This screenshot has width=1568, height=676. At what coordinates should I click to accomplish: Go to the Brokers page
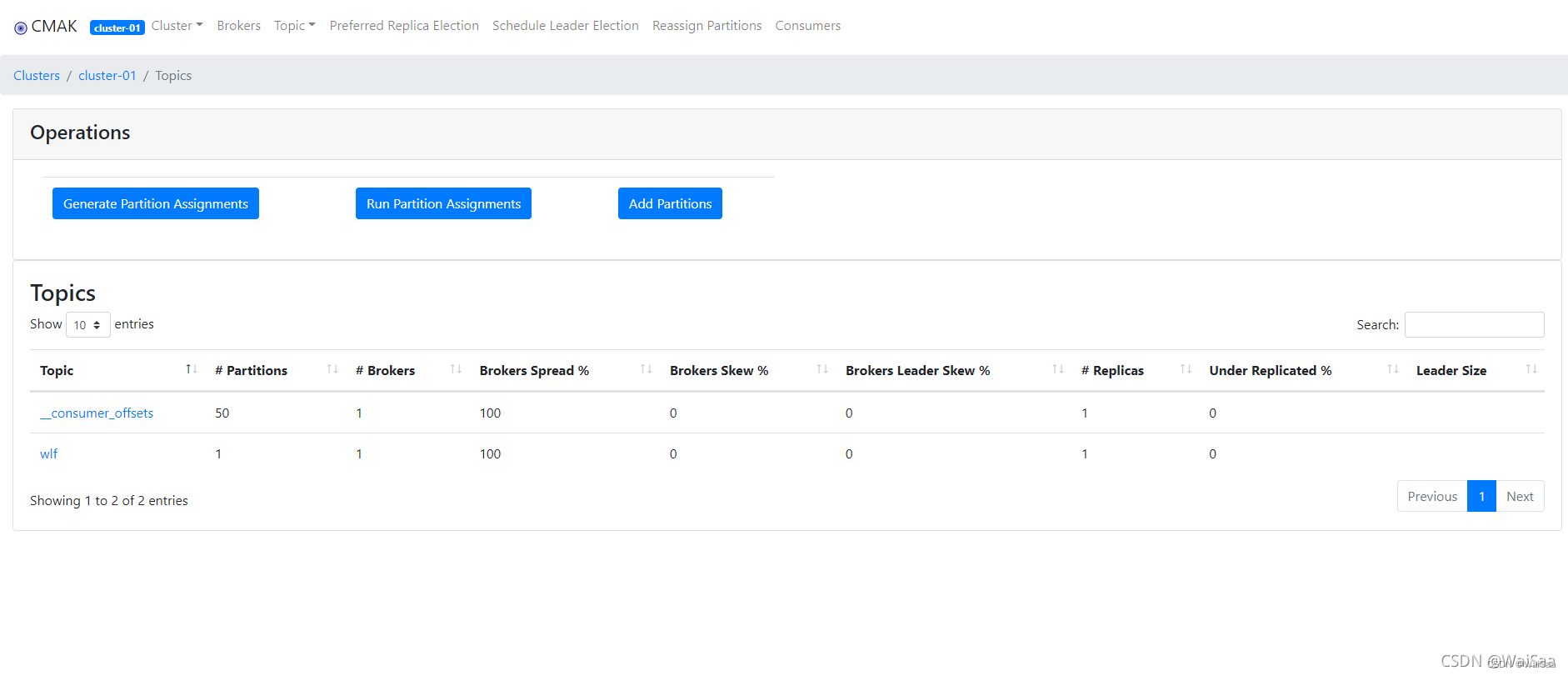[x=239, y=26]
